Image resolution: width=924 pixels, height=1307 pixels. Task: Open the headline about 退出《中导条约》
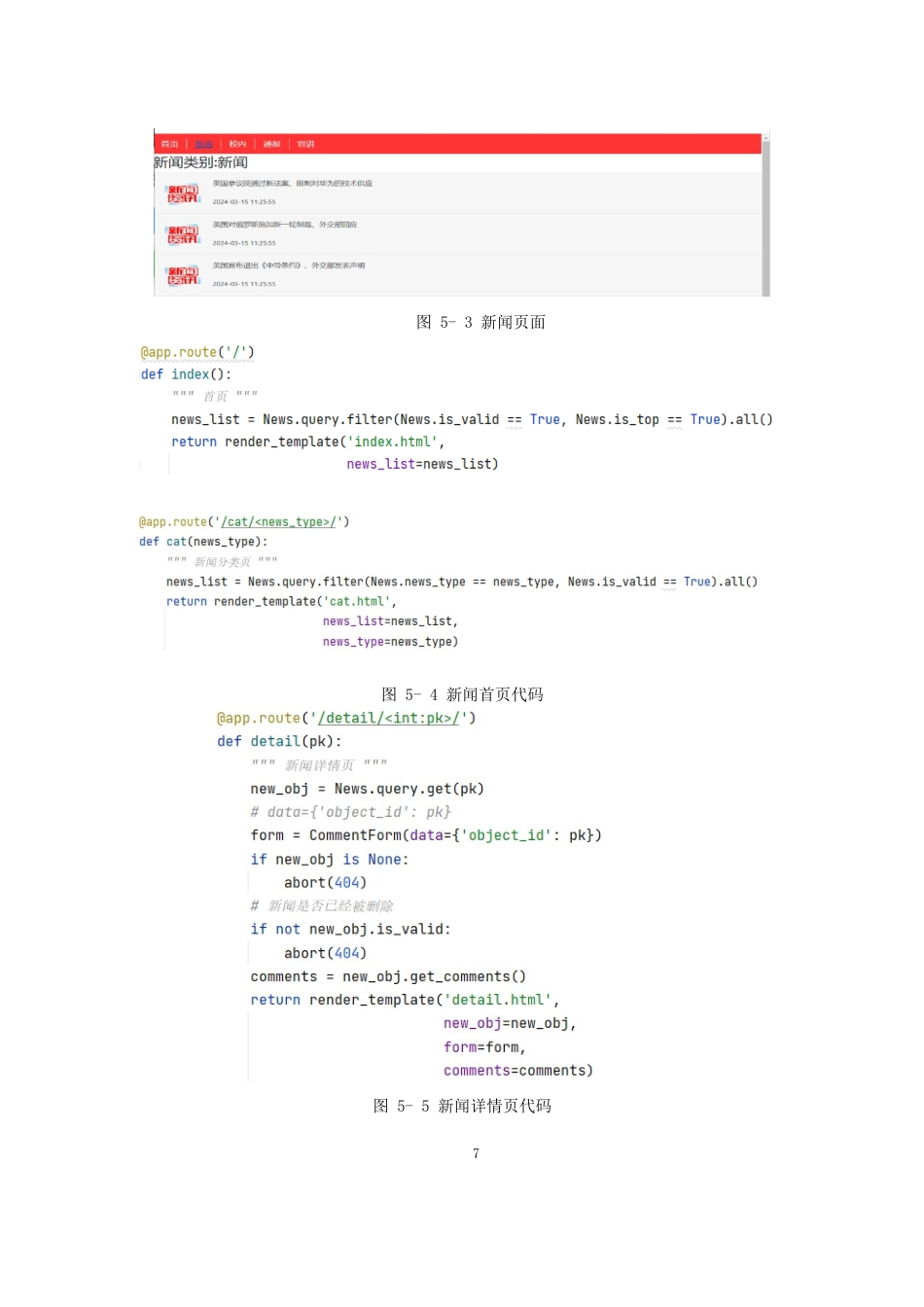pos(289,265)
